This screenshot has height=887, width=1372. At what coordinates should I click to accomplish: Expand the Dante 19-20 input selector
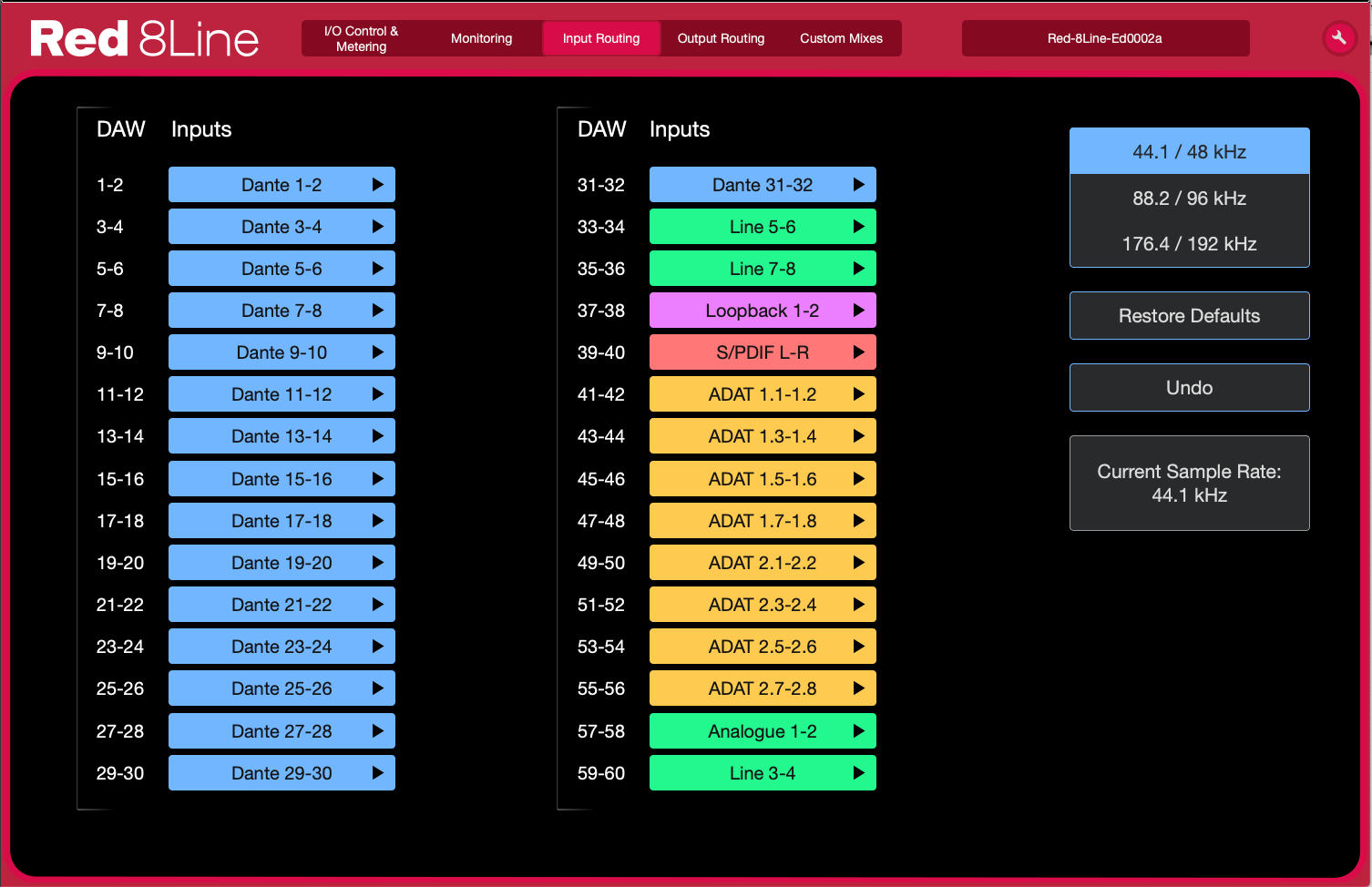click(282, 563)
